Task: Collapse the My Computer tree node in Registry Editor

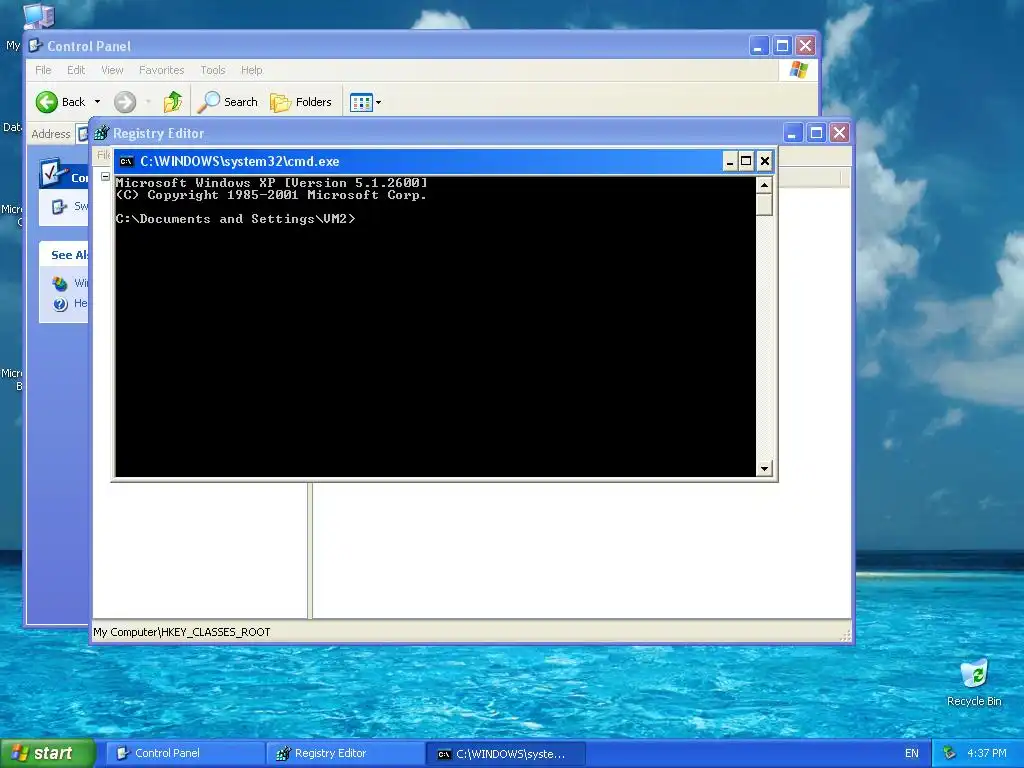Action: 105,176
